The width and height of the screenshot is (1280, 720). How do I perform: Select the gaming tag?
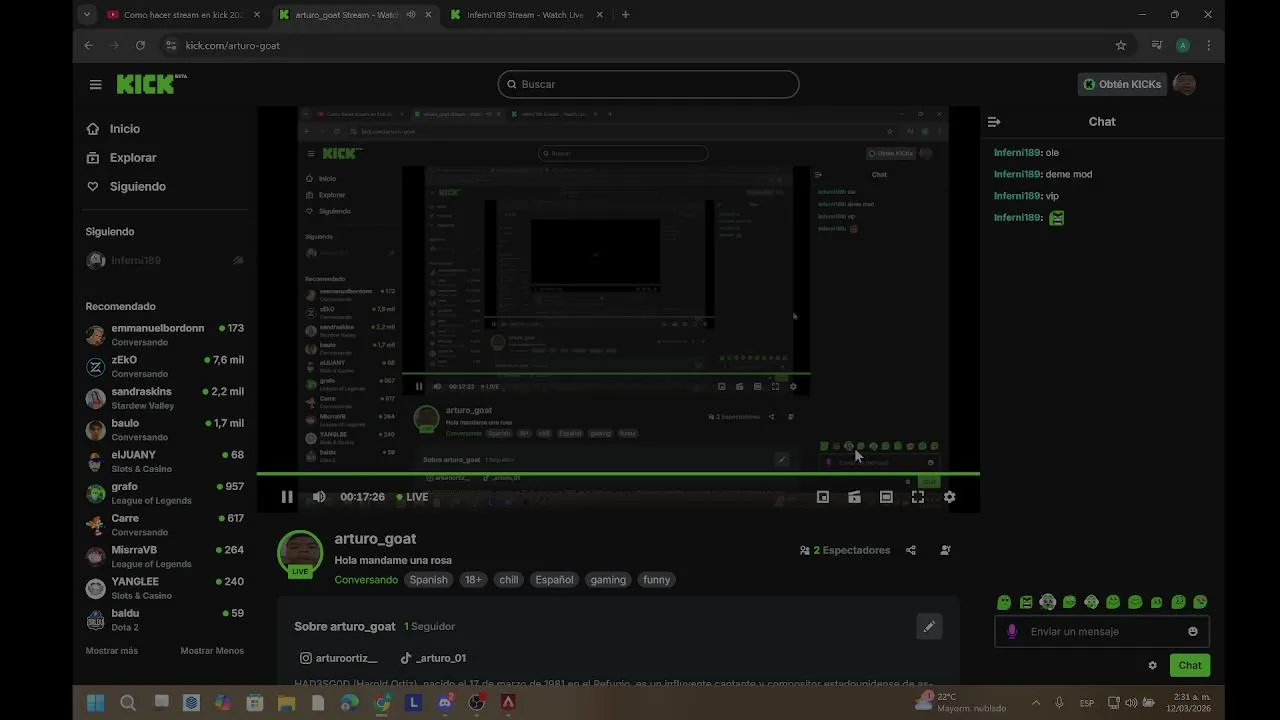click(x=608, y=580)
